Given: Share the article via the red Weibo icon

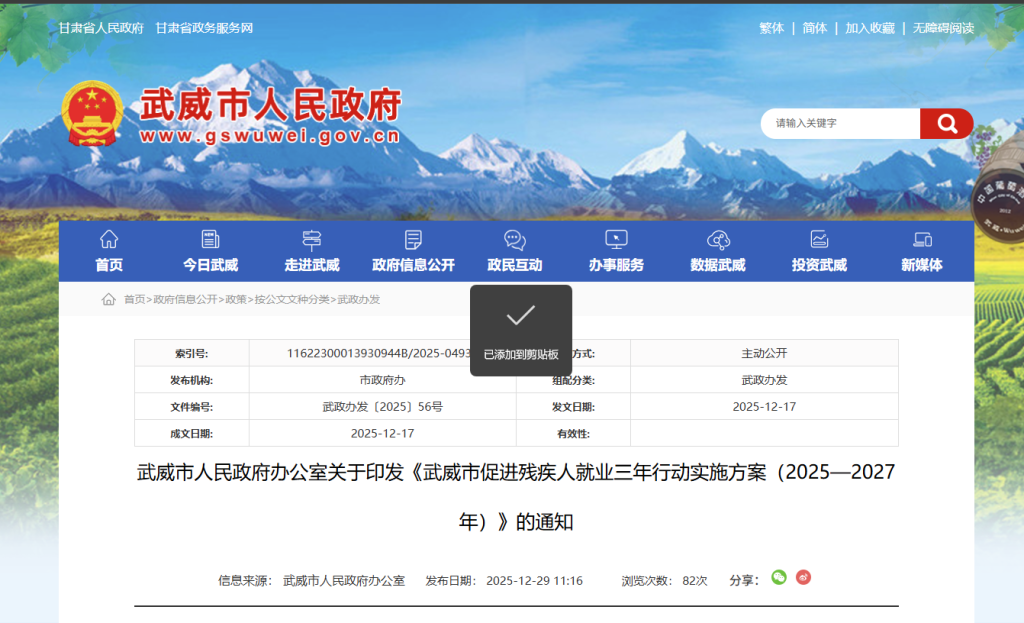Looking at the screenshot, I should pyautogui.click(x=803, y=578).
